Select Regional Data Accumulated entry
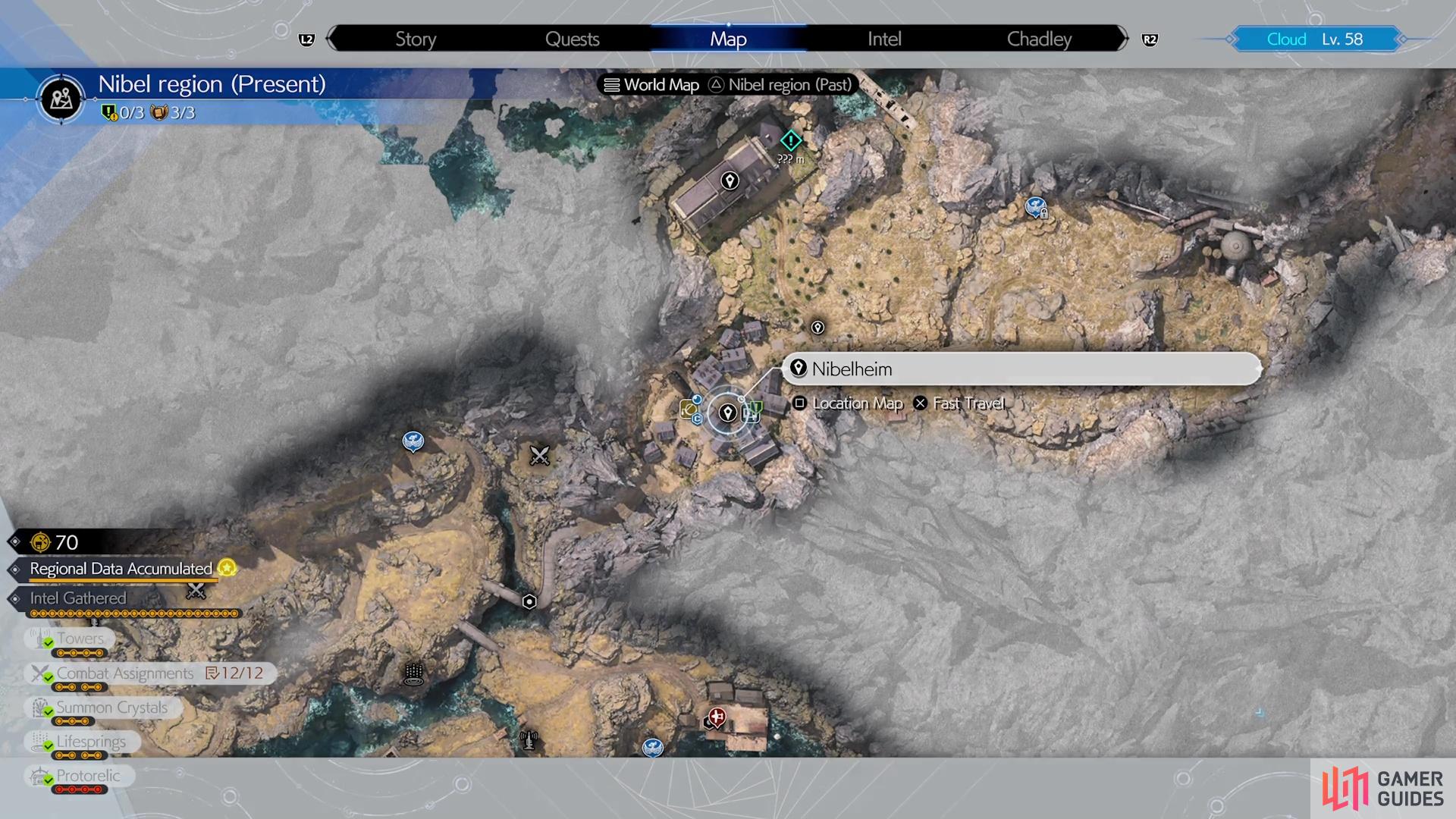 tap(121, 569)
